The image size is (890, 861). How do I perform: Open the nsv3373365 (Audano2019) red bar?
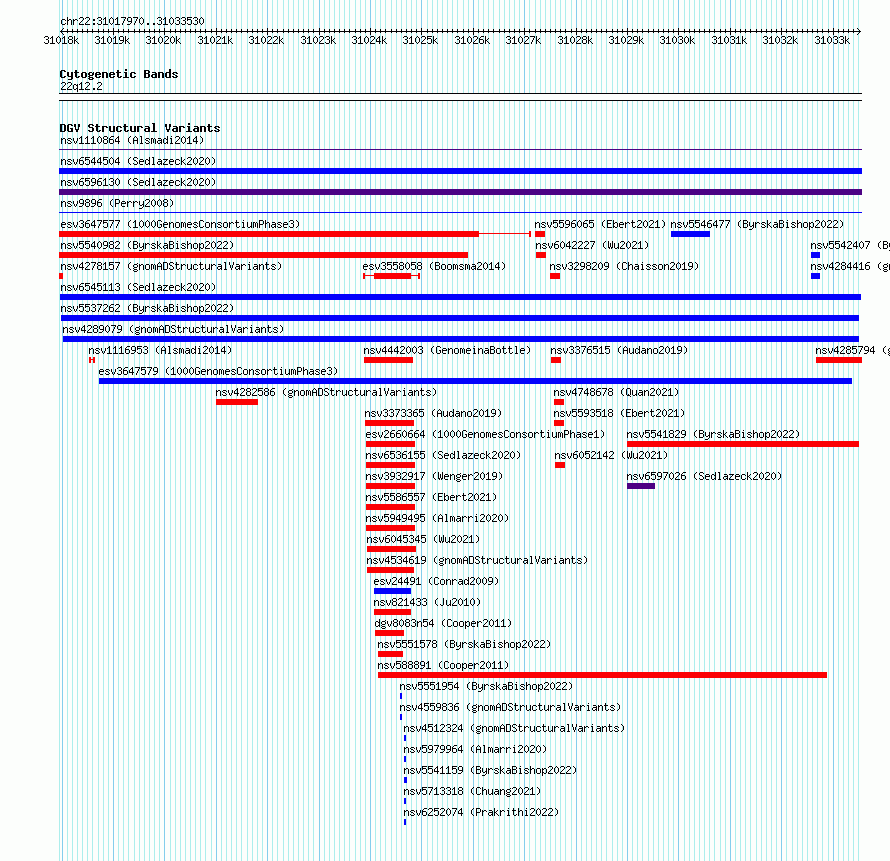389,423
